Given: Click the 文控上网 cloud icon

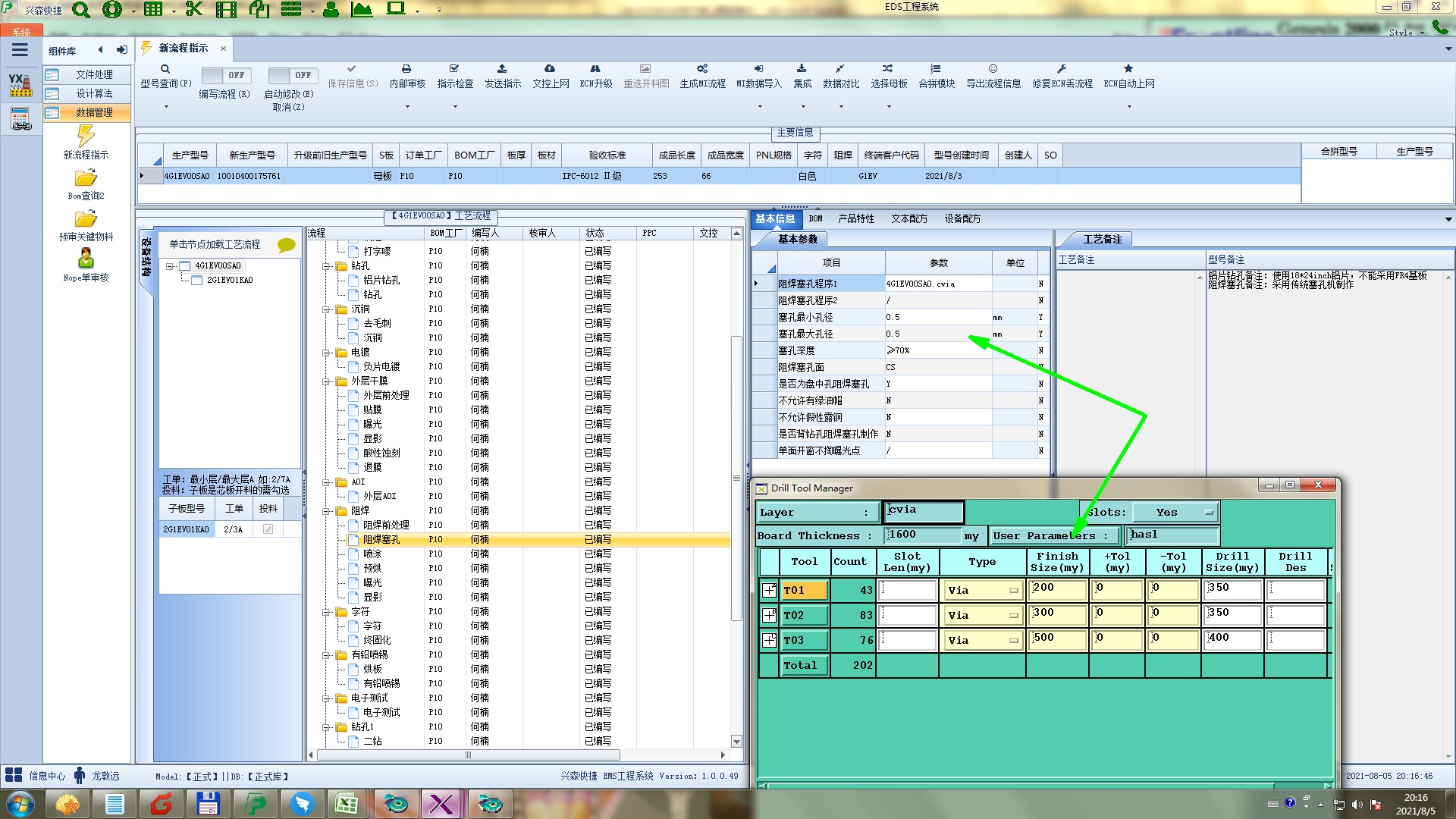Looking at the screenshot, I should (550, 69).
